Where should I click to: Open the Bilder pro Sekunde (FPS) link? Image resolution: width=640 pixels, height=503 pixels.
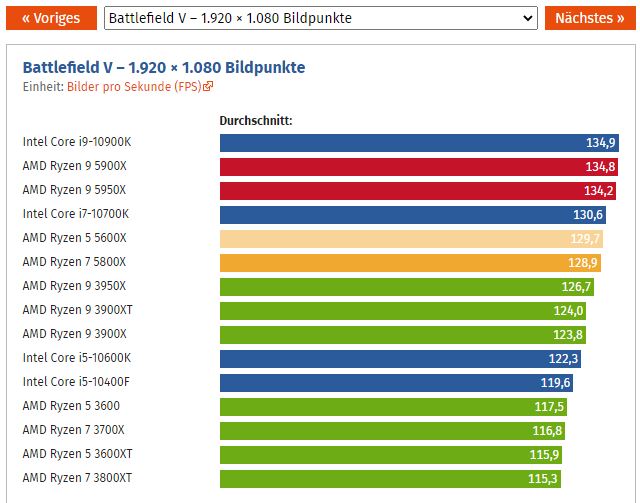tap(134, 87)
